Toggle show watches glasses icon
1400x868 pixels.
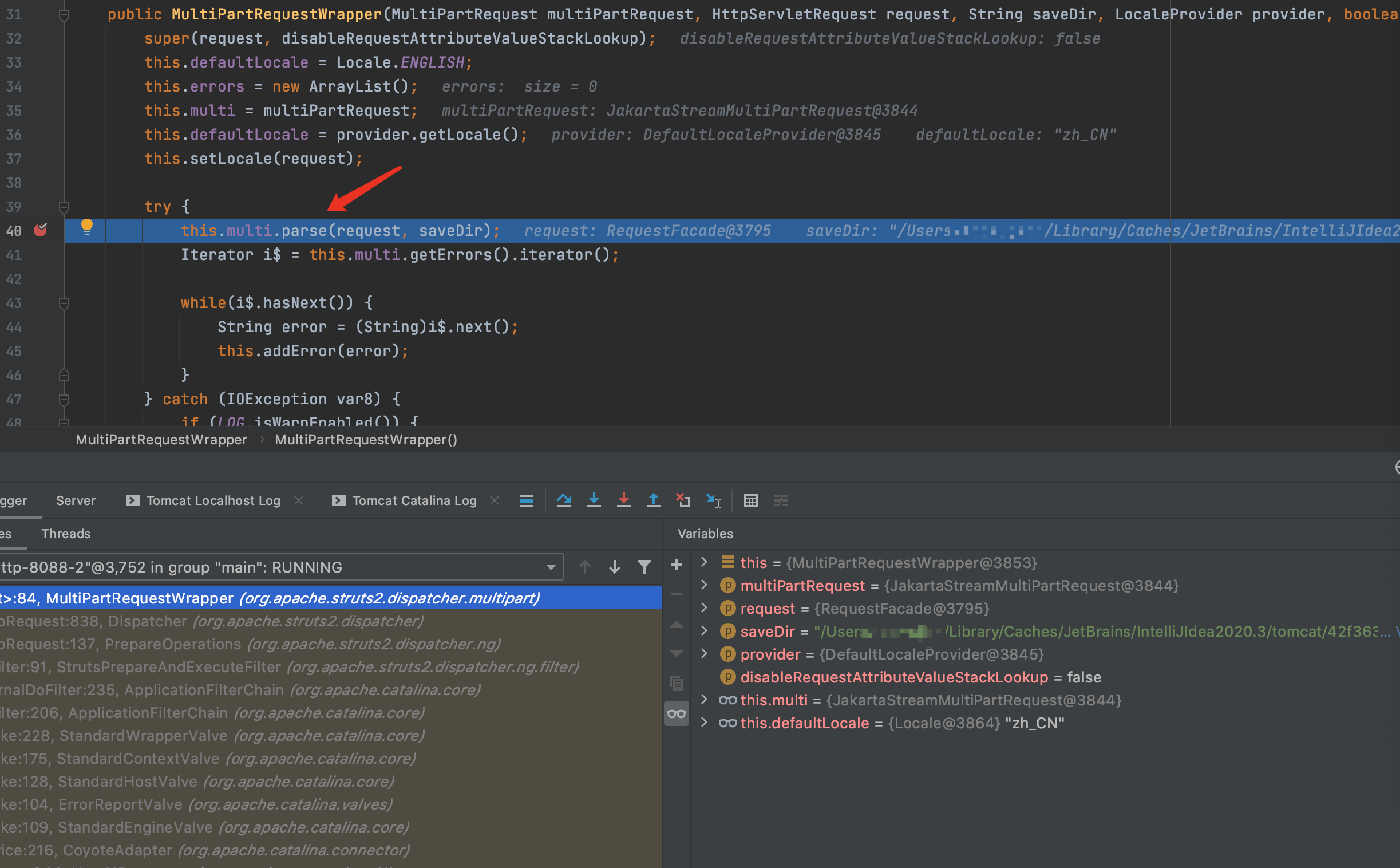677,713
